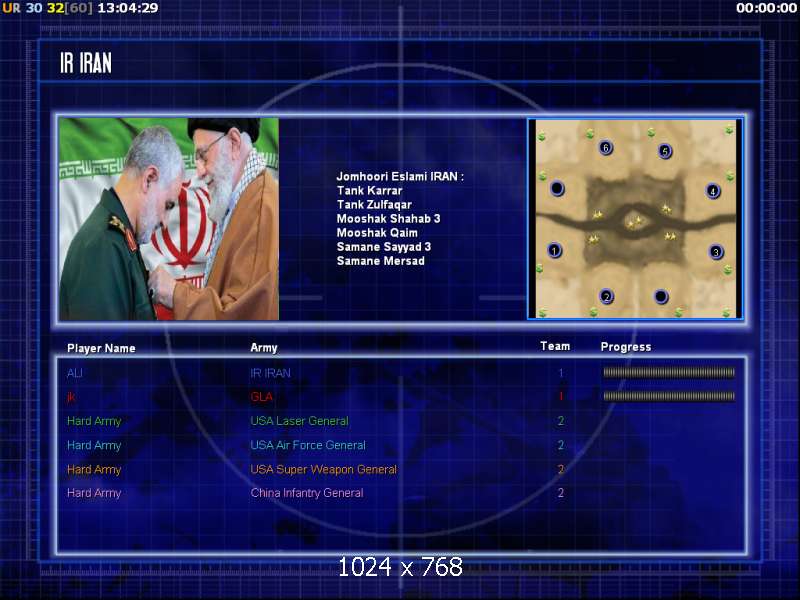Select start position 3 on the map
Viewport: 800px width, 600px height.
pos(716,252)
